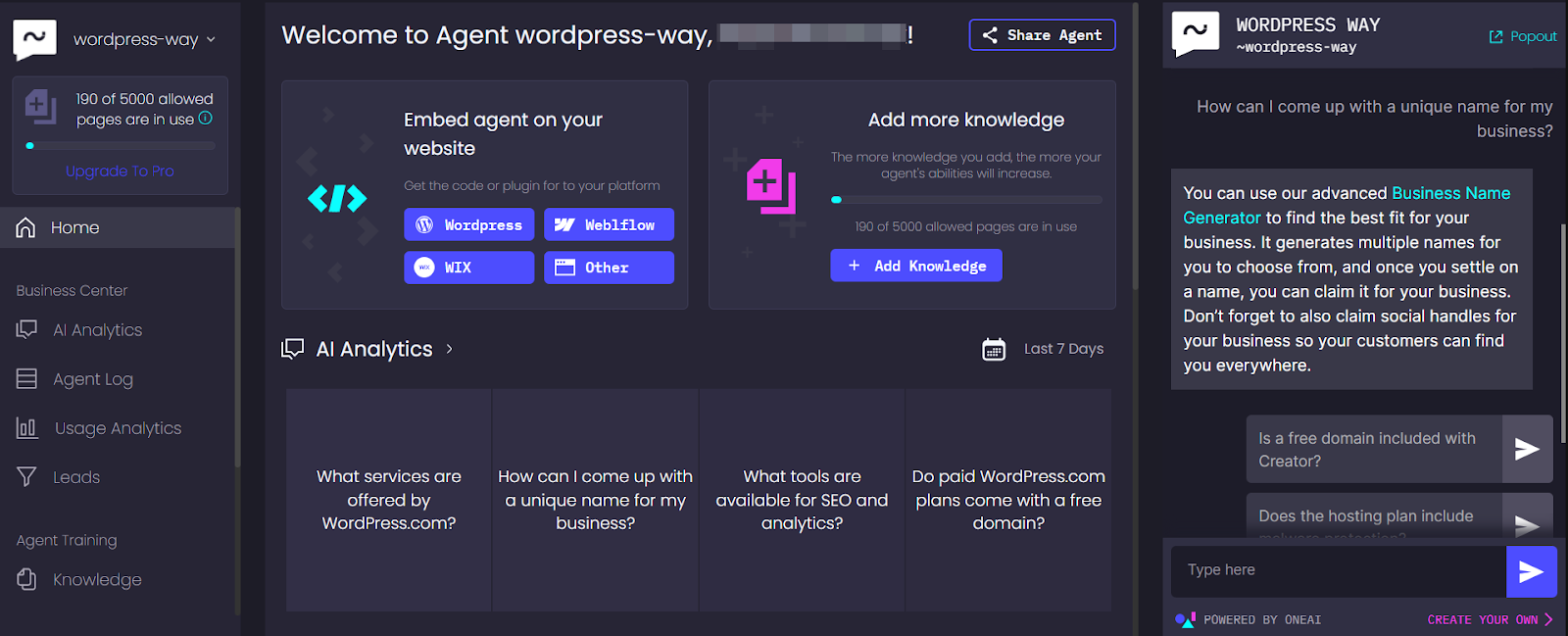
Task: Select the WIX embed button
Action: pos(469,268)
